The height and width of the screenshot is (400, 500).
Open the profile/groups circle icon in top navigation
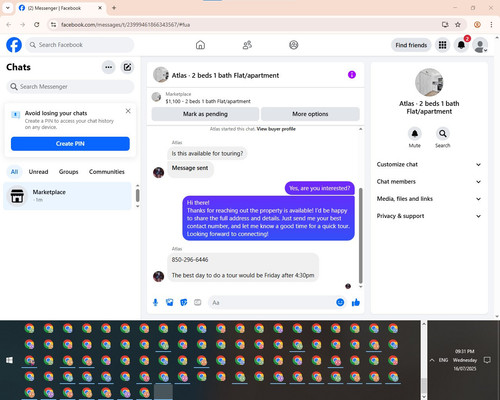[294, 45]
